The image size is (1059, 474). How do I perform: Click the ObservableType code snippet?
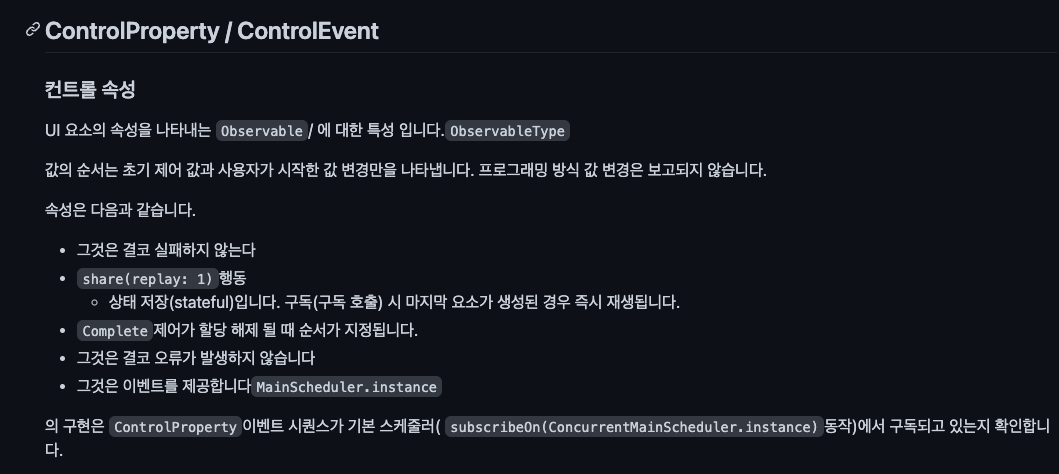tap(507, 131)
